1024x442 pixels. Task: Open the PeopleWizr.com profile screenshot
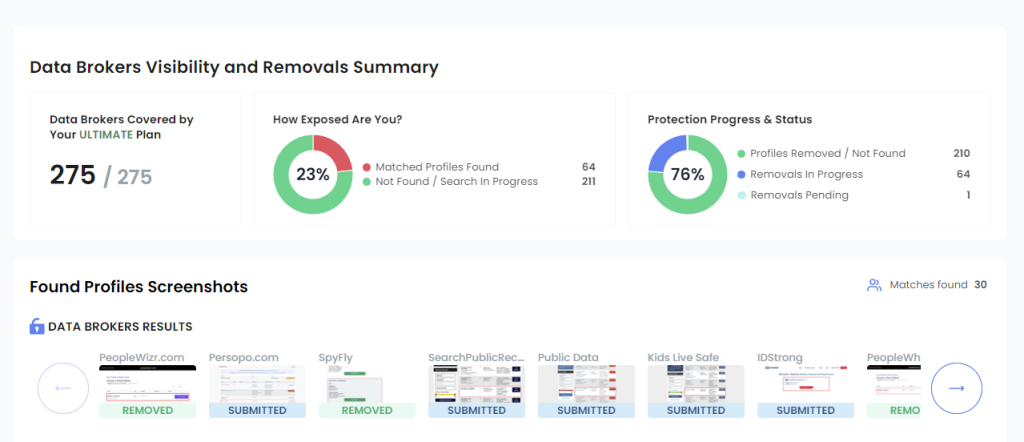(x=148, y=383)
